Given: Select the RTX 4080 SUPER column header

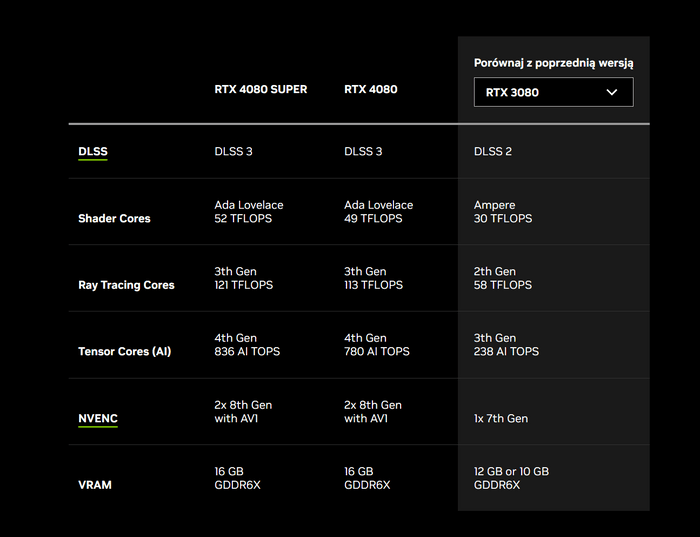Looking at the screenshot, I should (x=261, y=89).
